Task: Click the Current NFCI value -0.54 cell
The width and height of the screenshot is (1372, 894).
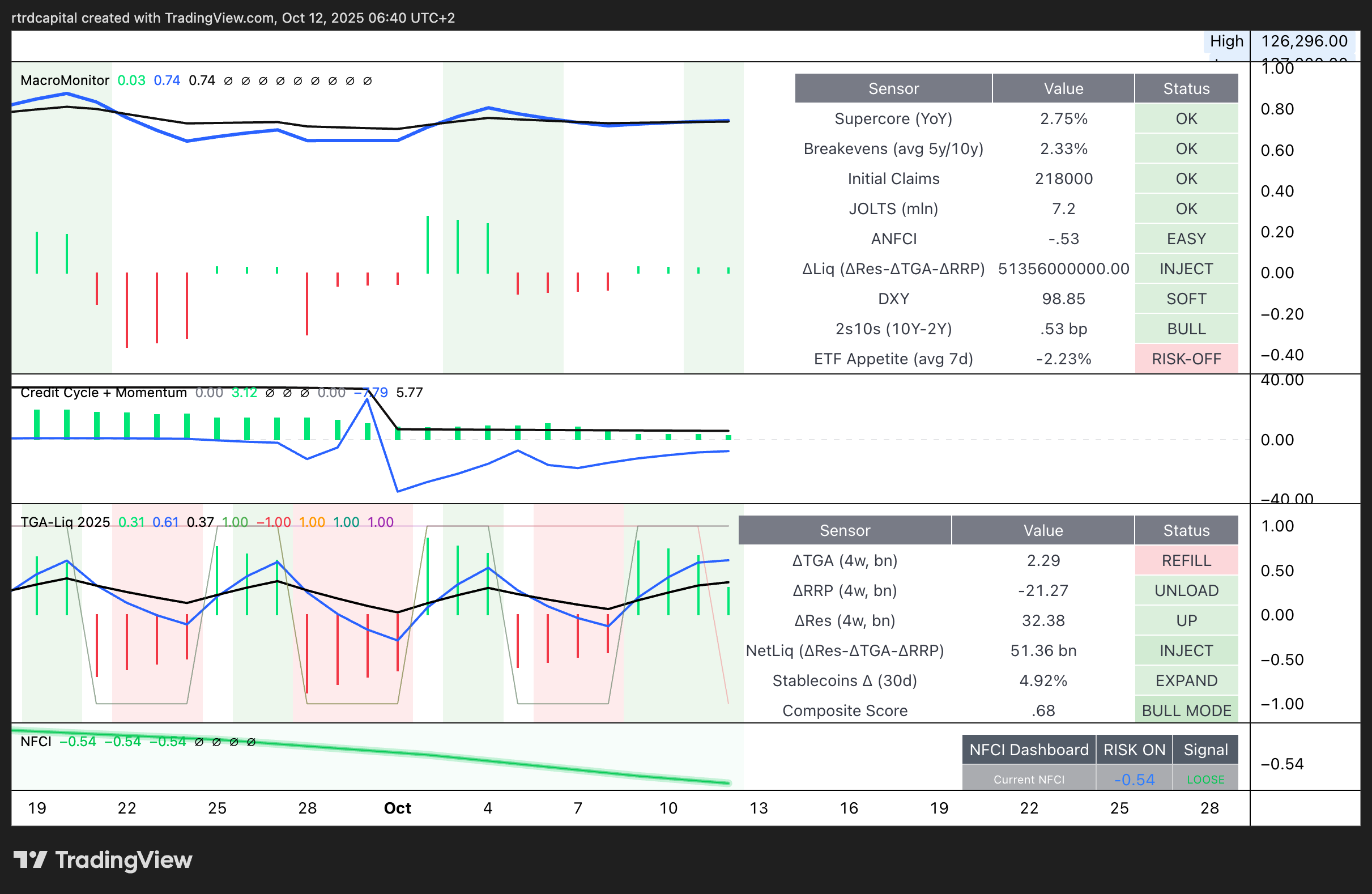Action: (1134, 780)
